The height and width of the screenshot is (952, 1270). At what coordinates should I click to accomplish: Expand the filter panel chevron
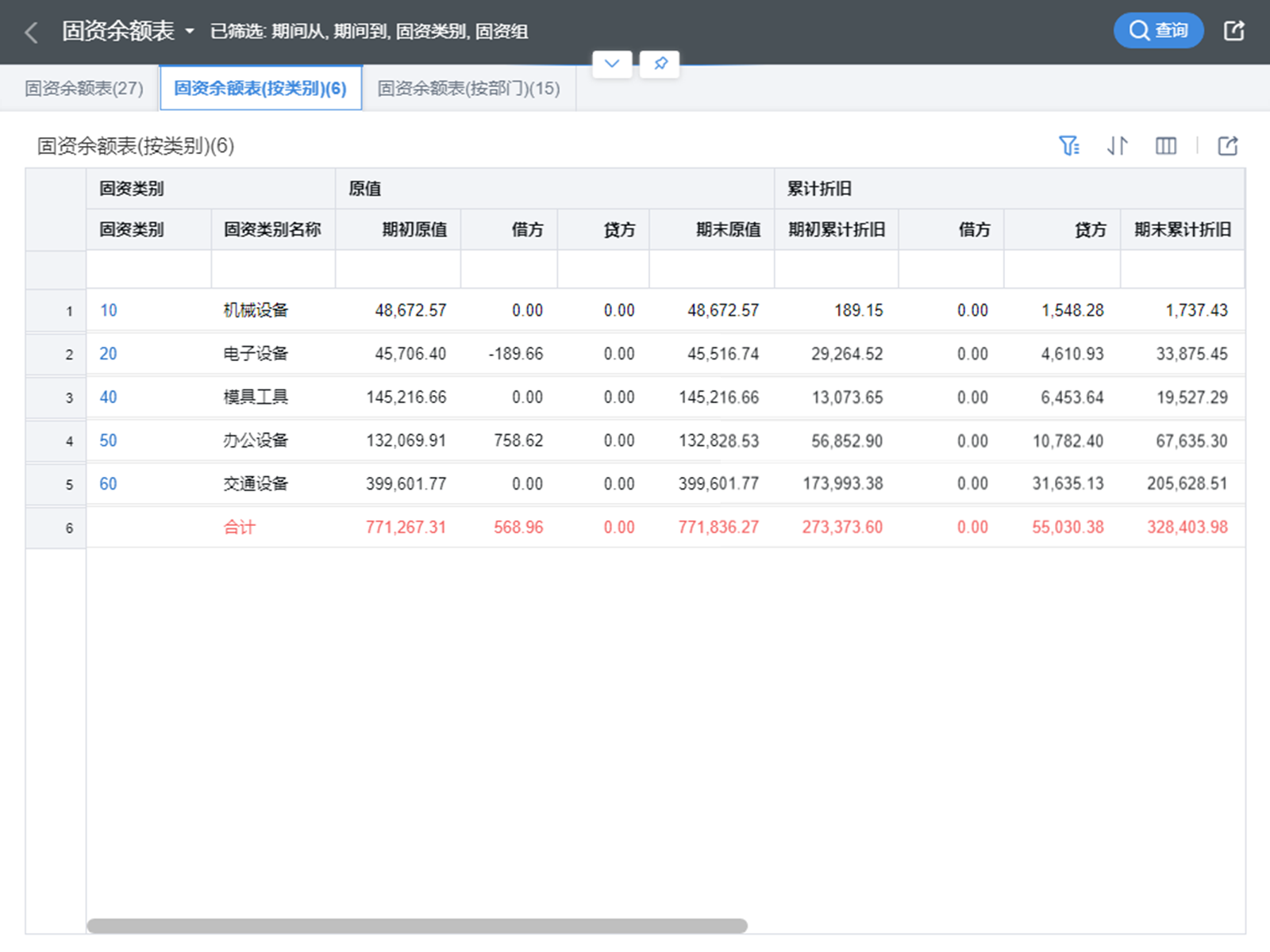pyautogui.click(x=612, y=63)
